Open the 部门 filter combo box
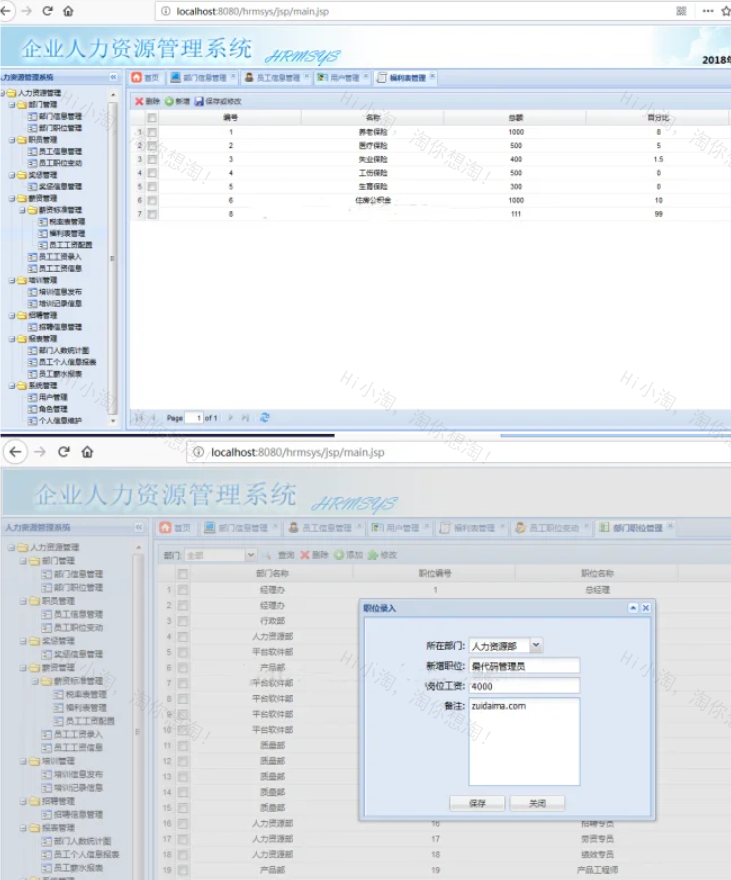The width and height of the screenshot is (731, 880). tap(250, 555)
